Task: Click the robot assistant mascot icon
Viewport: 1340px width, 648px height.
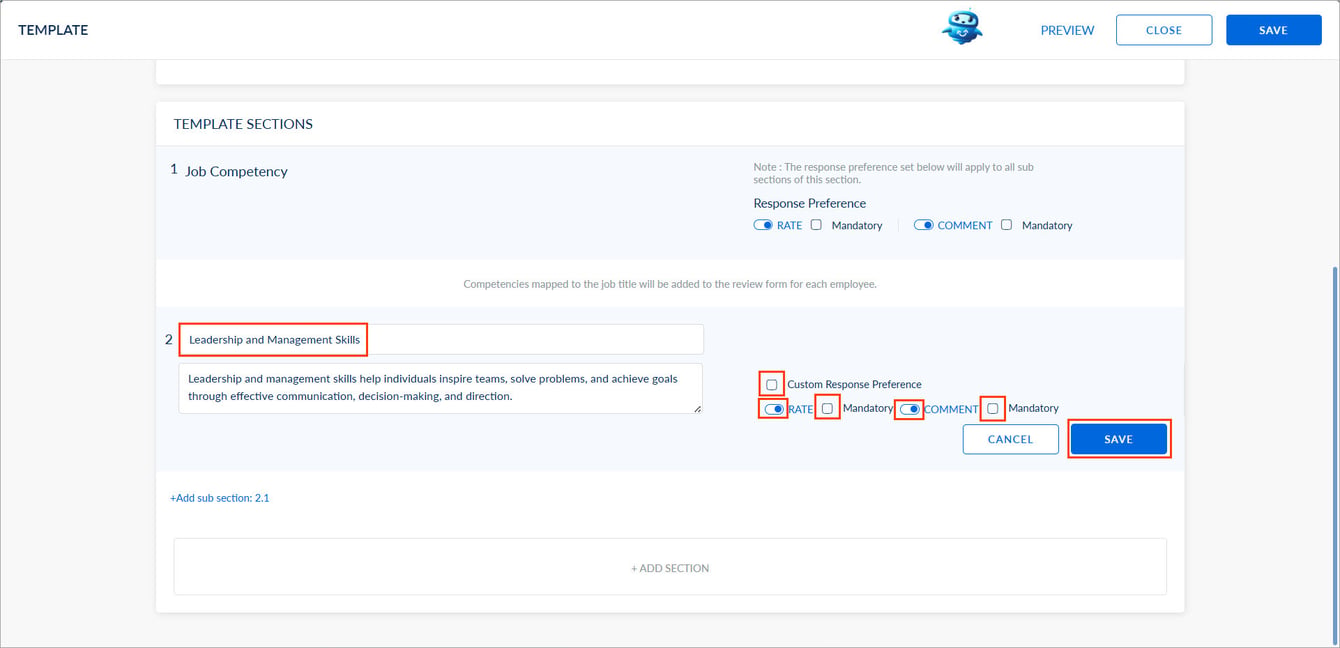Action: click(x=962, y=27)
